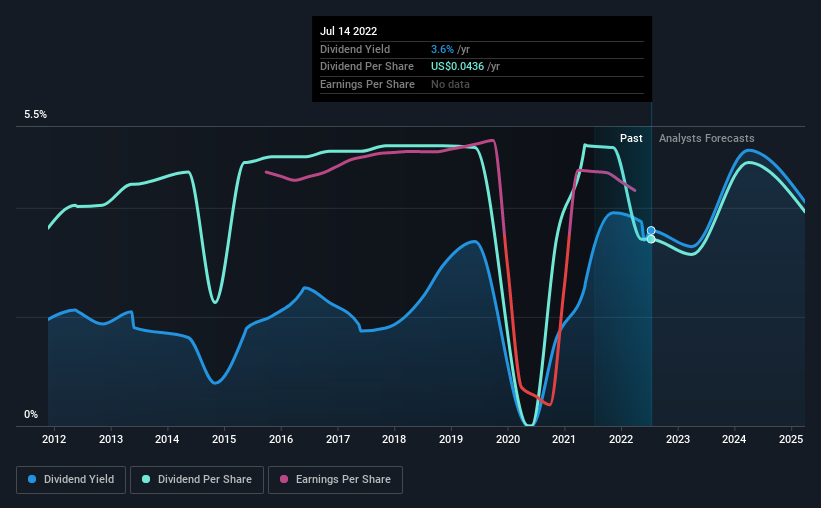Click the 2025 year axis label
The height and width of the screenshot is (508, 821).
[x=791, y=439]
